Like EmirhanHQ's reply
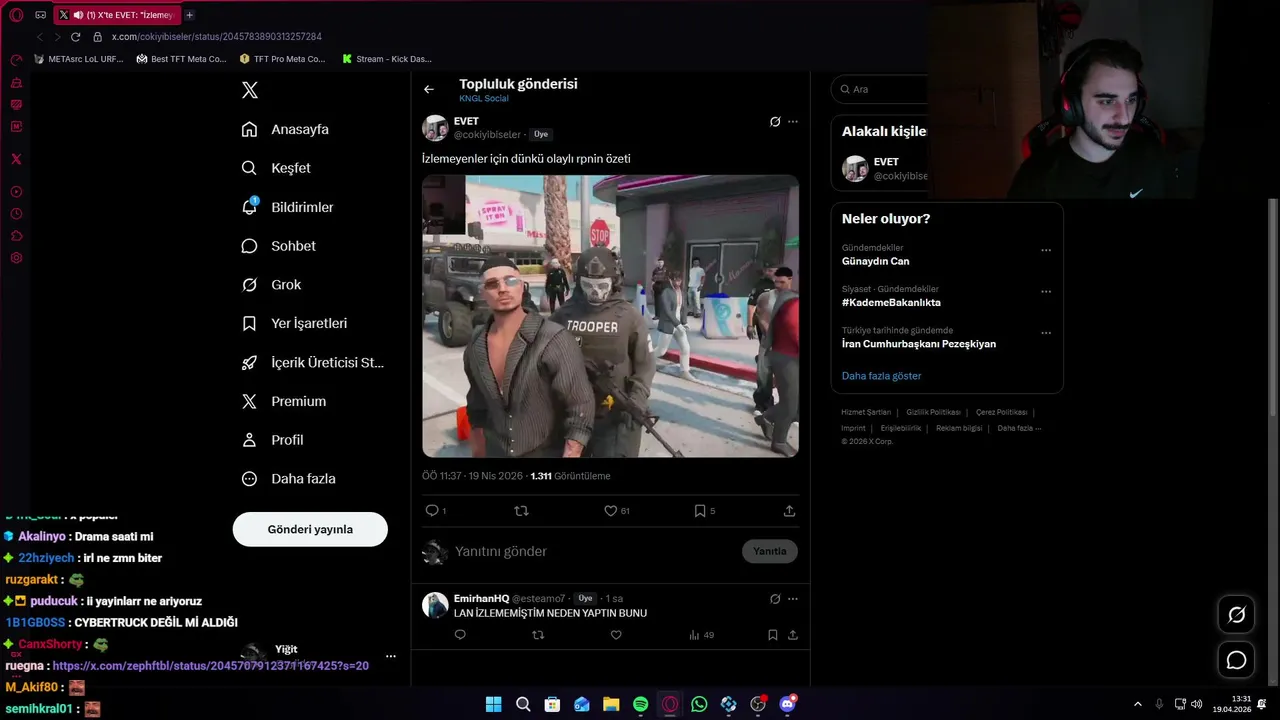 point(616,635)
